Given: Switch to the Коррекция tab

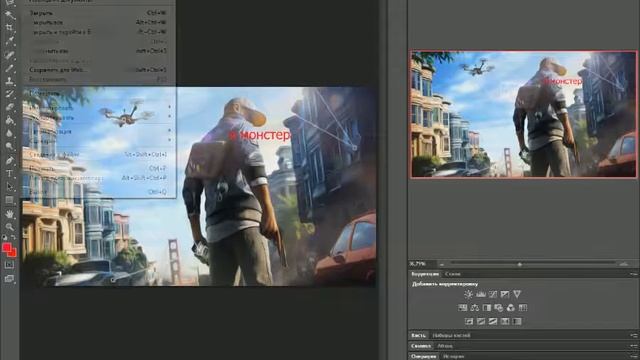Looking at the screenshot, I should click(425, 274).
